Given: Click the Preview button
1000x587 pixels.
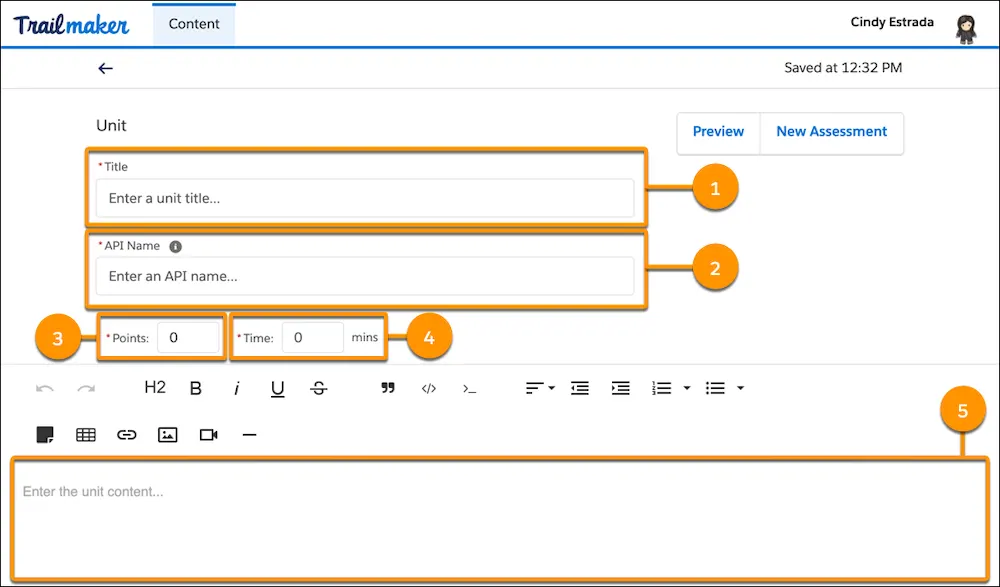Looking at the screenshot, I should tap(718, 132).
